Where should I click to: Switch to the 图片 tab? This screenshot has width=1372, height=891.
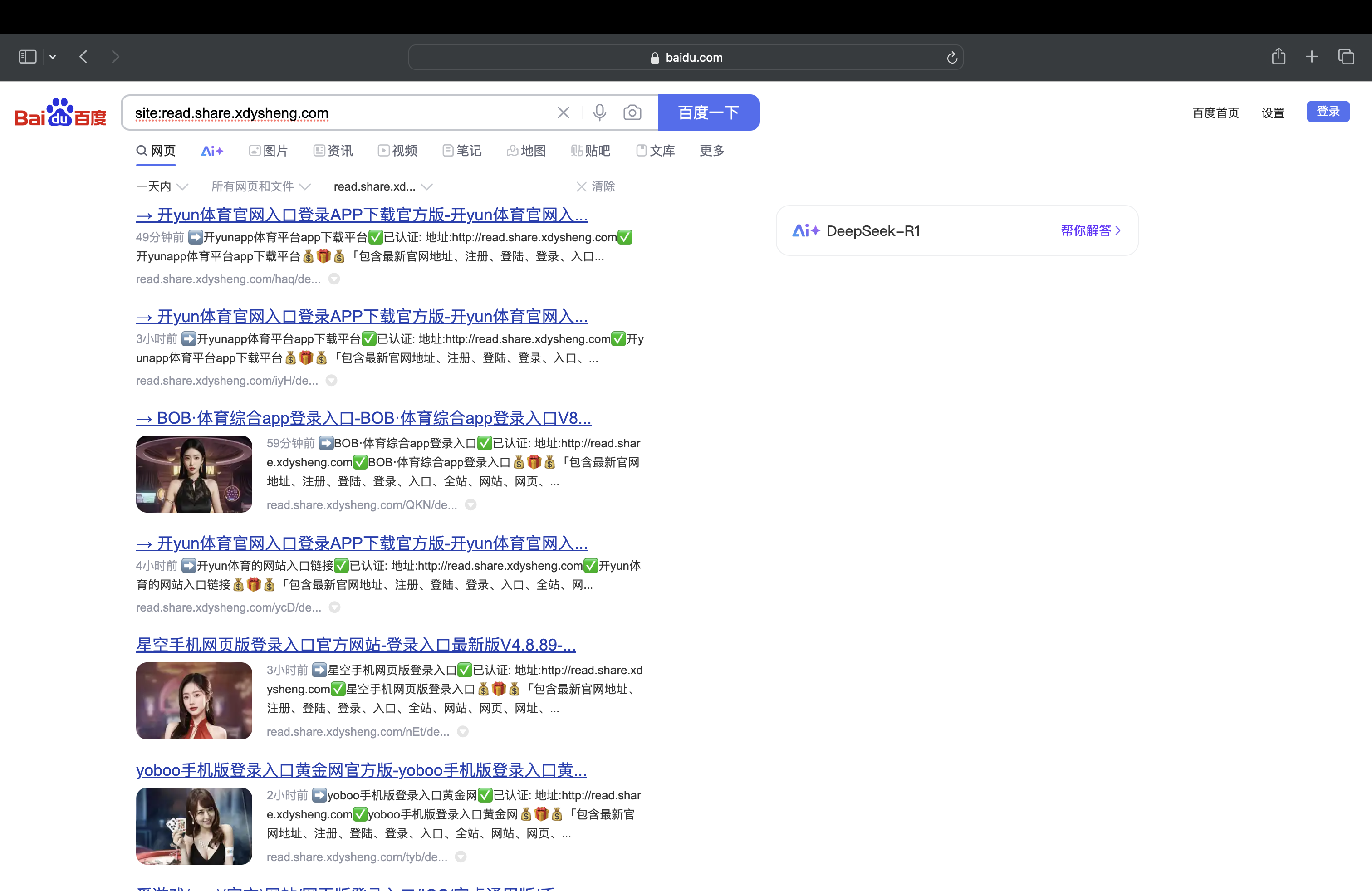click(x=269, y=151)
